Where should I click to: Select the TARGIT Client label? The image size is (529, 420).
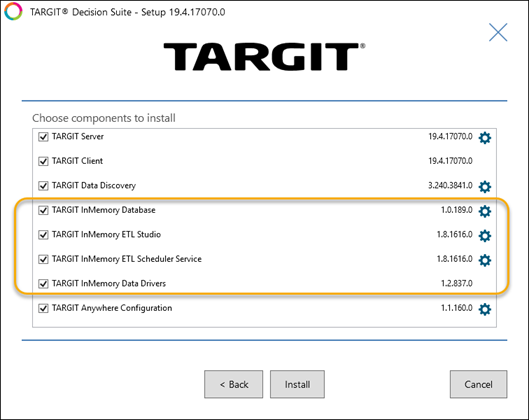77,161
